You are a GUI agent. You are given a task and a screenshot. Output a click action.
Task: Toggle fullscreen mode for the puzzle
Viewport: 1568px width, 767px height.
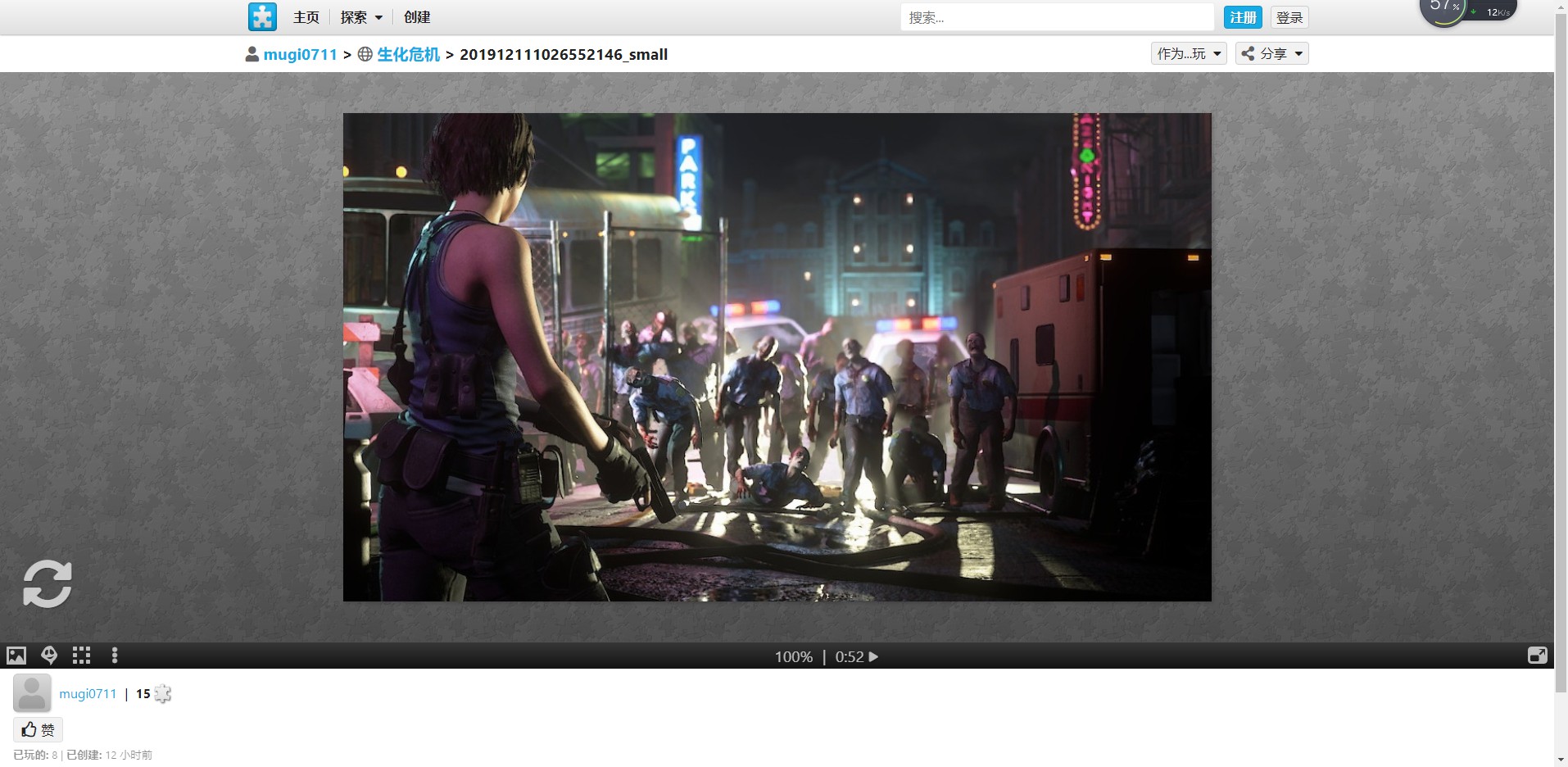tap(1538, 656)
